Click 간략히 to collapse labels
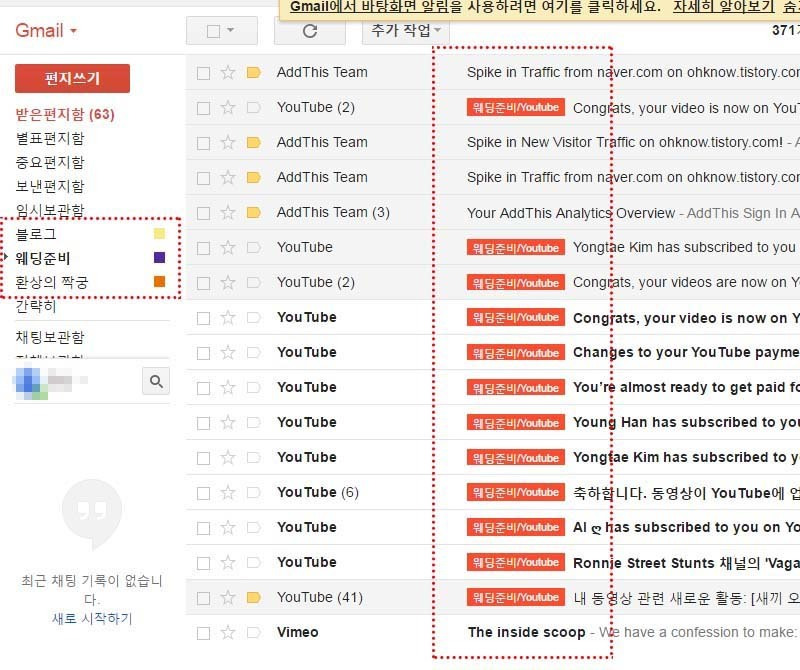 36,306
